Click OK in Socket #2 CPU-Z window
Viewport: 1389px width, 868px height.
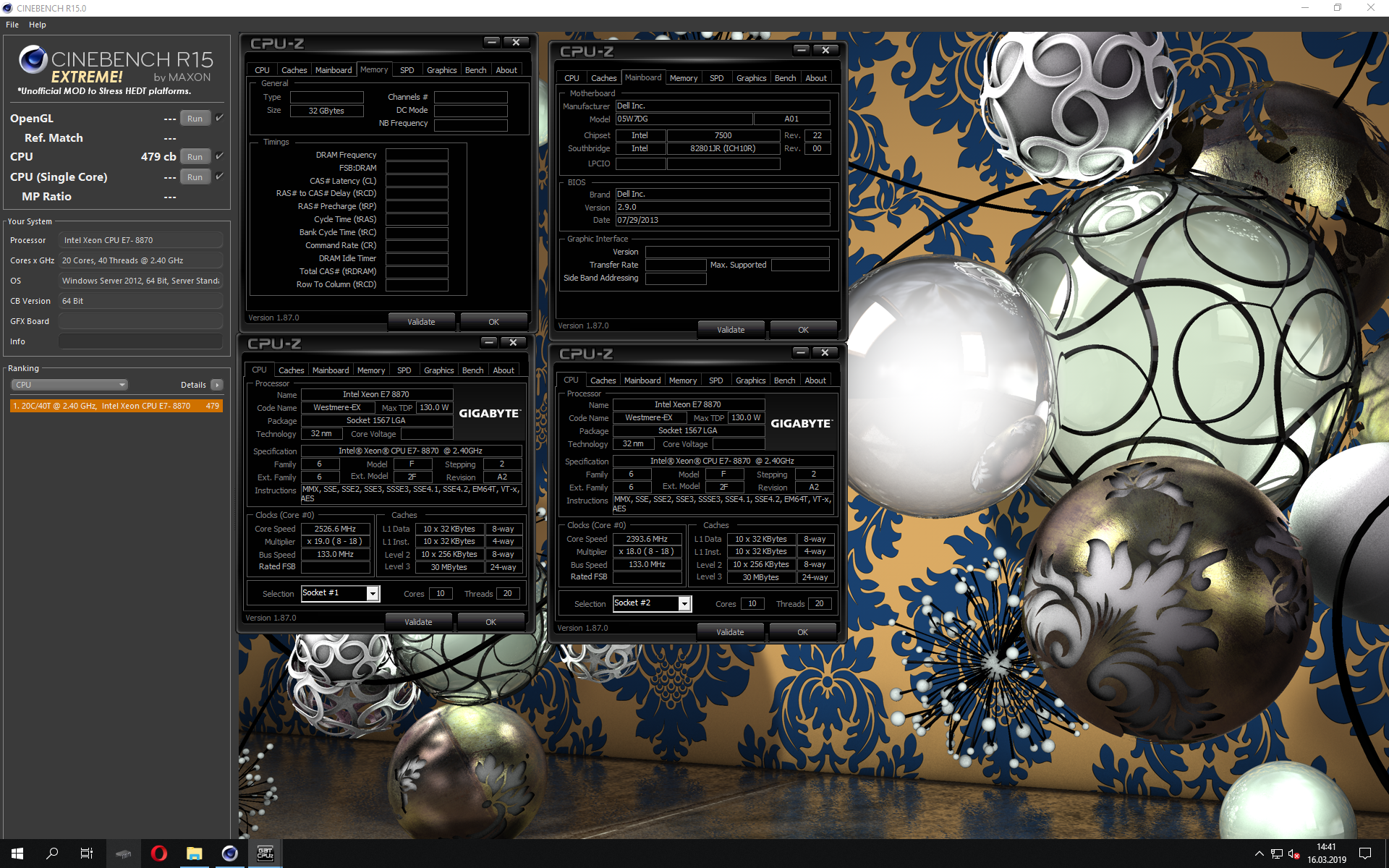(x=802, y=632)
